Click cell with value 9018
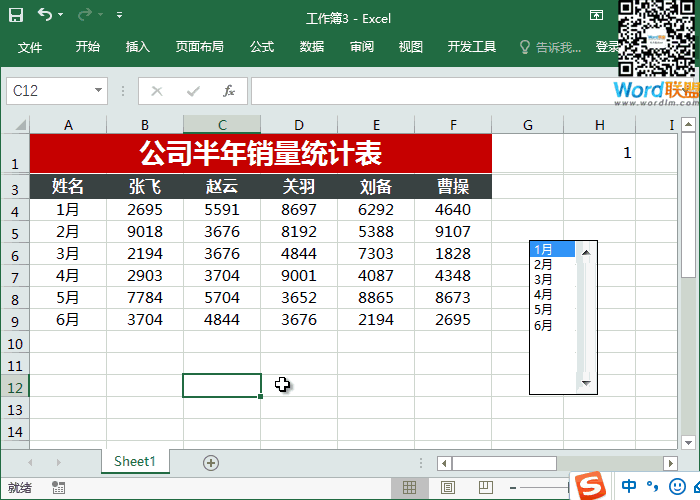700x500 pixels. pyautogui.click(x=145, y=232)
